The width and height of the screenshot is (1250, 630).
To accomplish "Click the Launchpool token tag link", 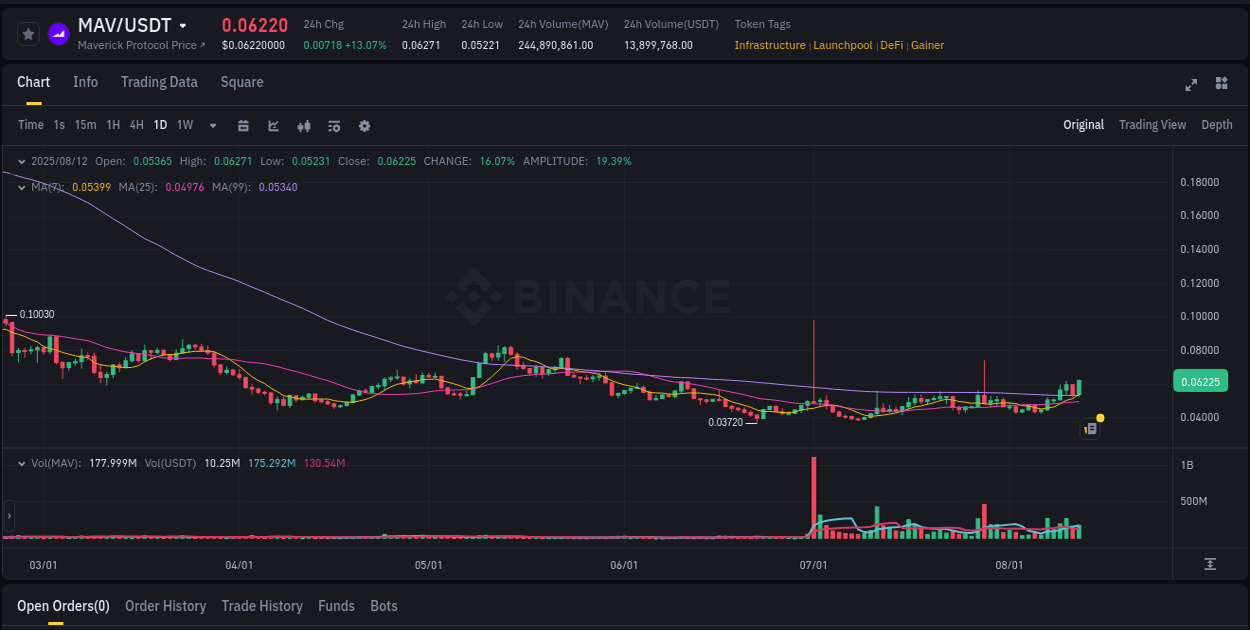I will click(843, 45).
